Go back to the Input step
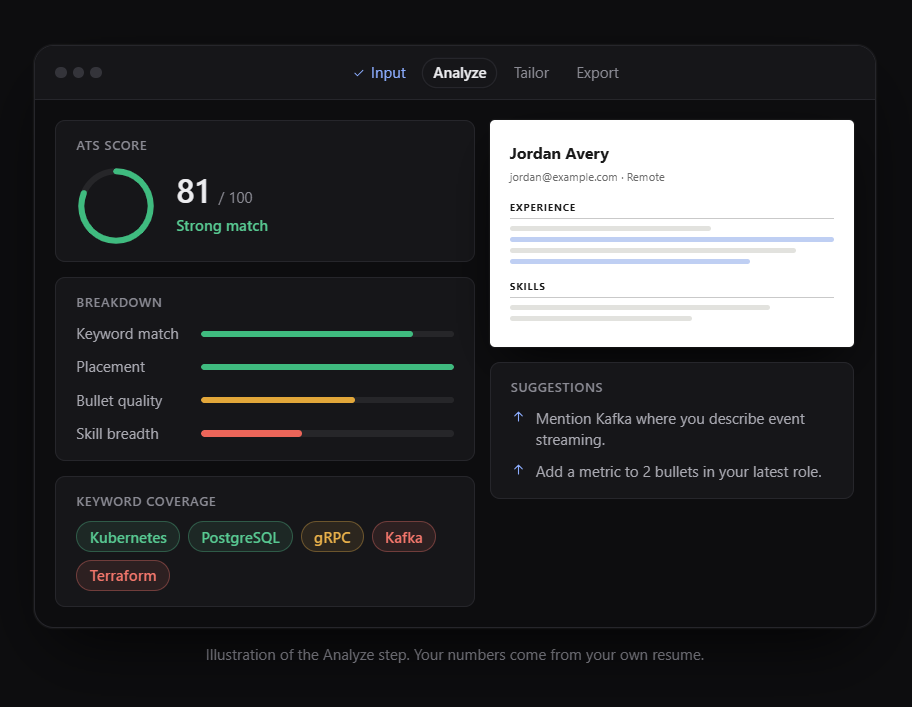The height and width of the screenshot is (707, 912). point(380,73)
